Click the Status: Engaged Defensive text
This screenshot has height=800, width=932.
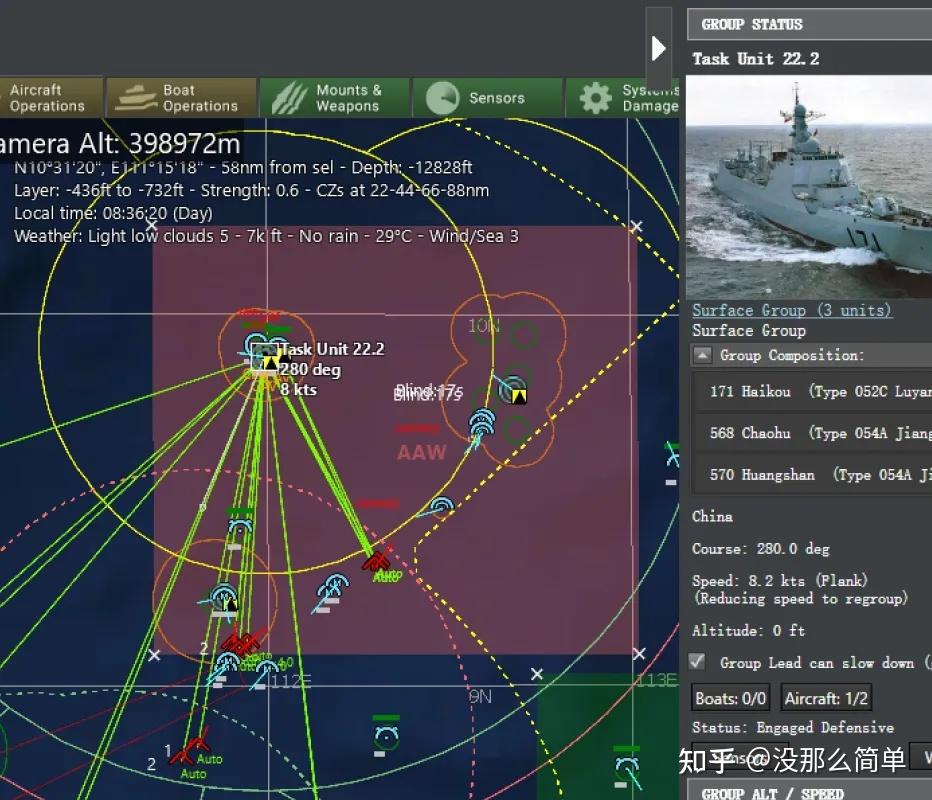click(793, 727)
